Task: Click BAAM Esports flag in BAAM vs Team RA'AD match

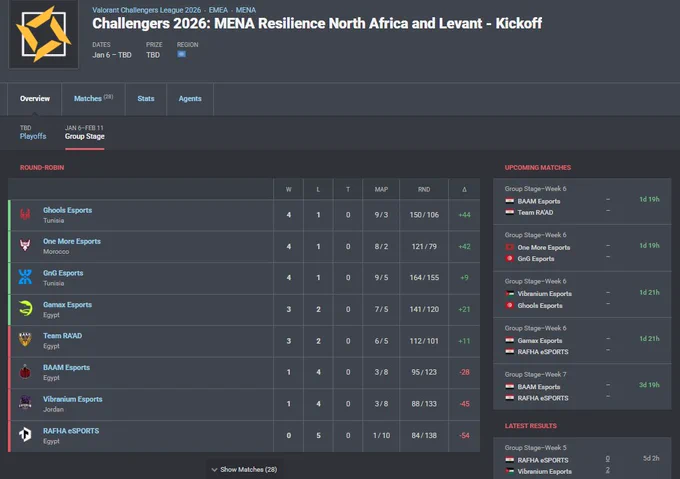Action: [x=510, y=201]
